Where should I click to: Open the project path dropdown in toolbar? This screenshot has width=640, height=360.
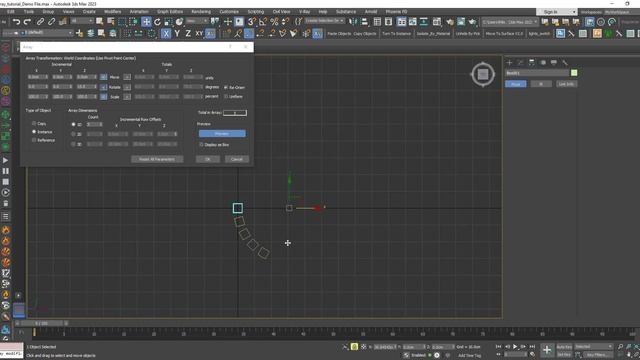tap(509, 22)
